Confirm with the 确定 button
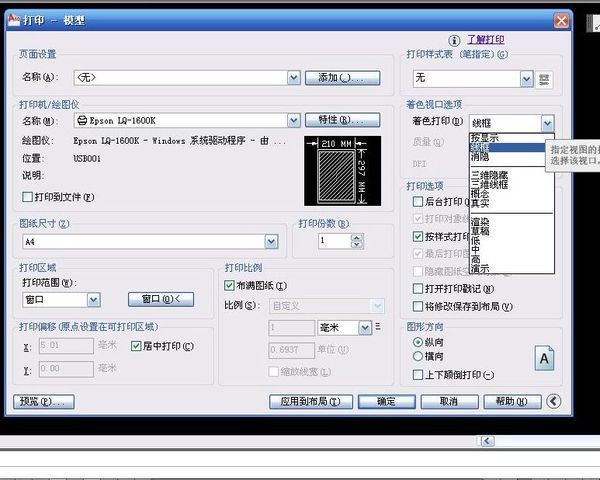The image size is (600, 480). (x=386, y=402)
